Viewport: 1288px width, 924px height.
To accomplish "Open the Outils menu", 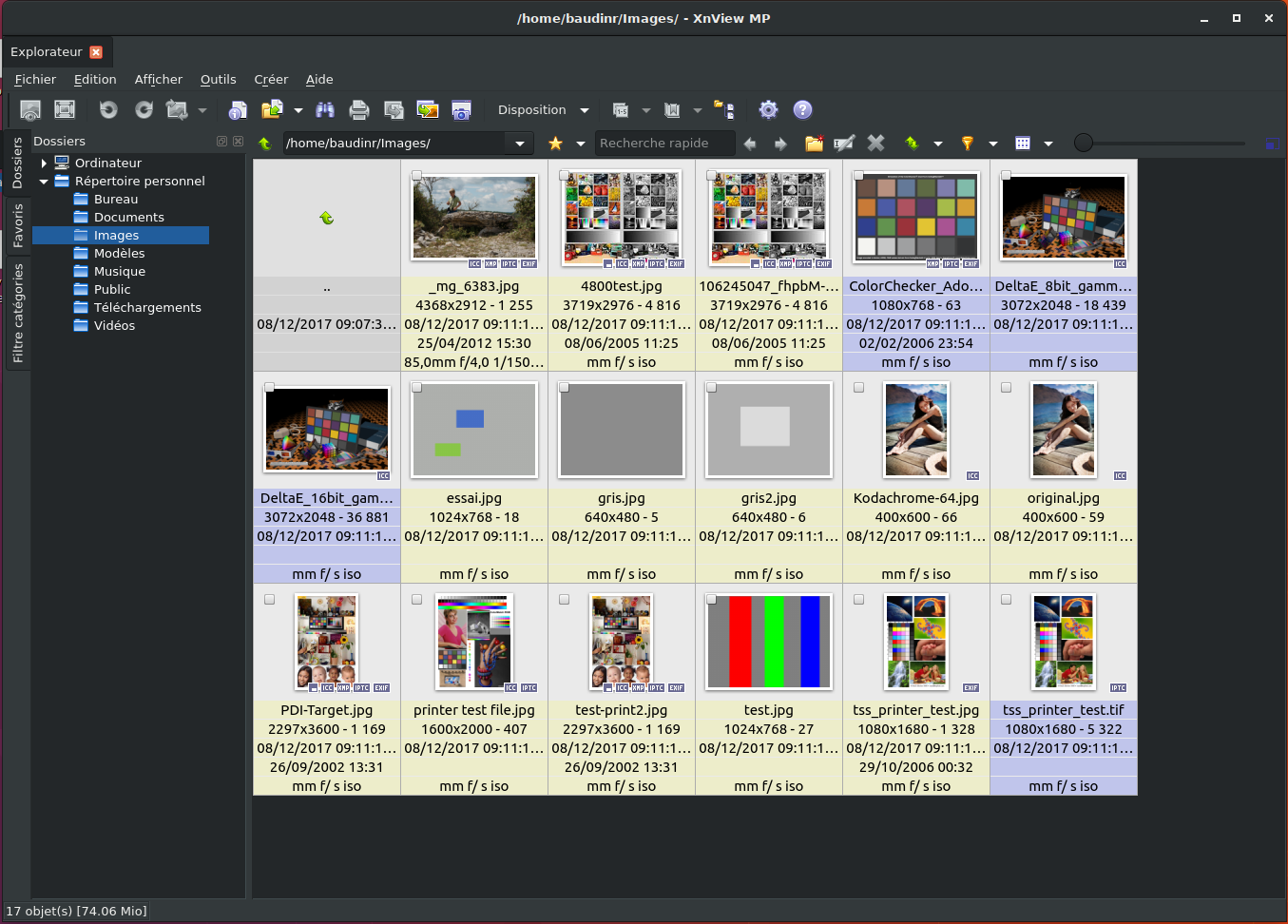I will pos(218,80).
